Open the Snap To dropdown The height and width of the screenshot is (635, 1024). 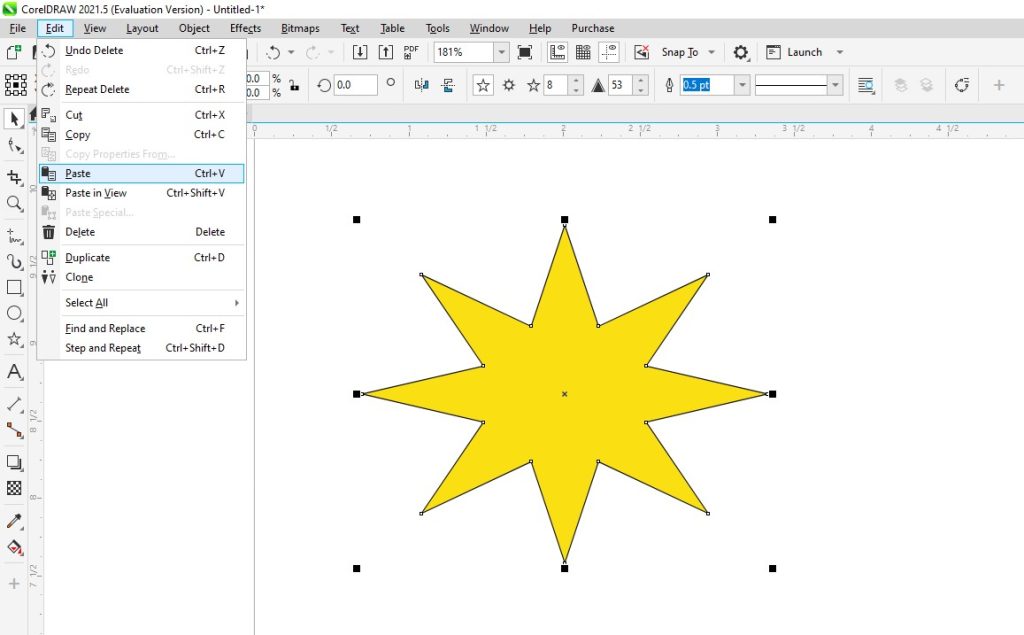pos(709,51)
